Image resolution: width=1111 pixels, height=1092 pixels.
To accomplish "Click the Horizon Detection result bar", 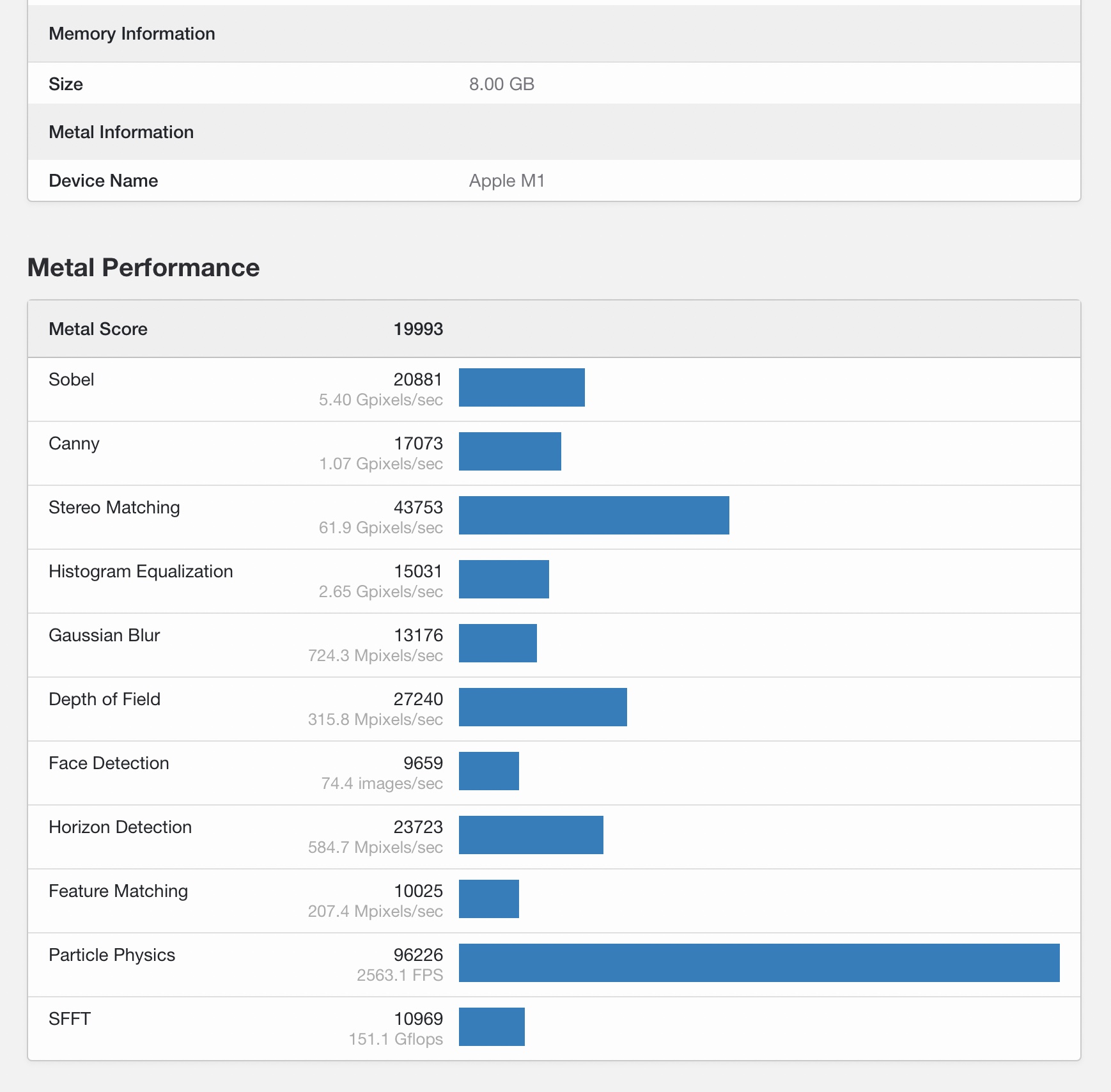I will (x=531, y=835).
